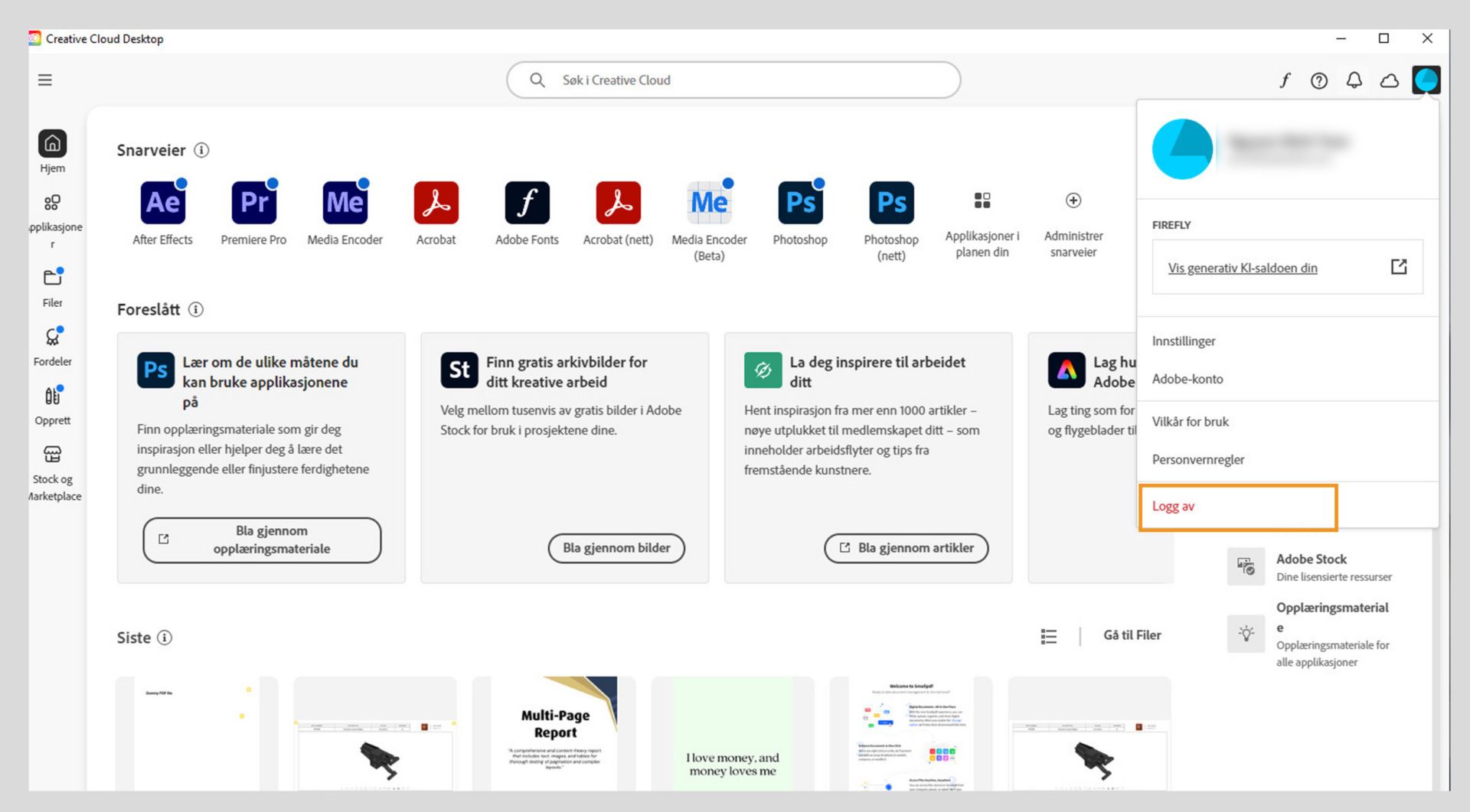Screen dimensions: 1470x812
Task: Open notifications bell
Action: (x=1354, y=80)
